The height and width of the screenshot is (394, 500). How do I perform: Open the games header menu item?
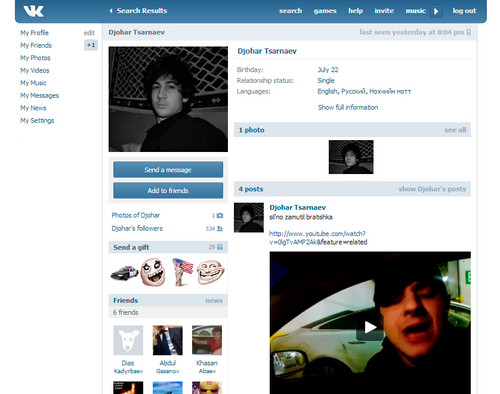coord(325,11)
